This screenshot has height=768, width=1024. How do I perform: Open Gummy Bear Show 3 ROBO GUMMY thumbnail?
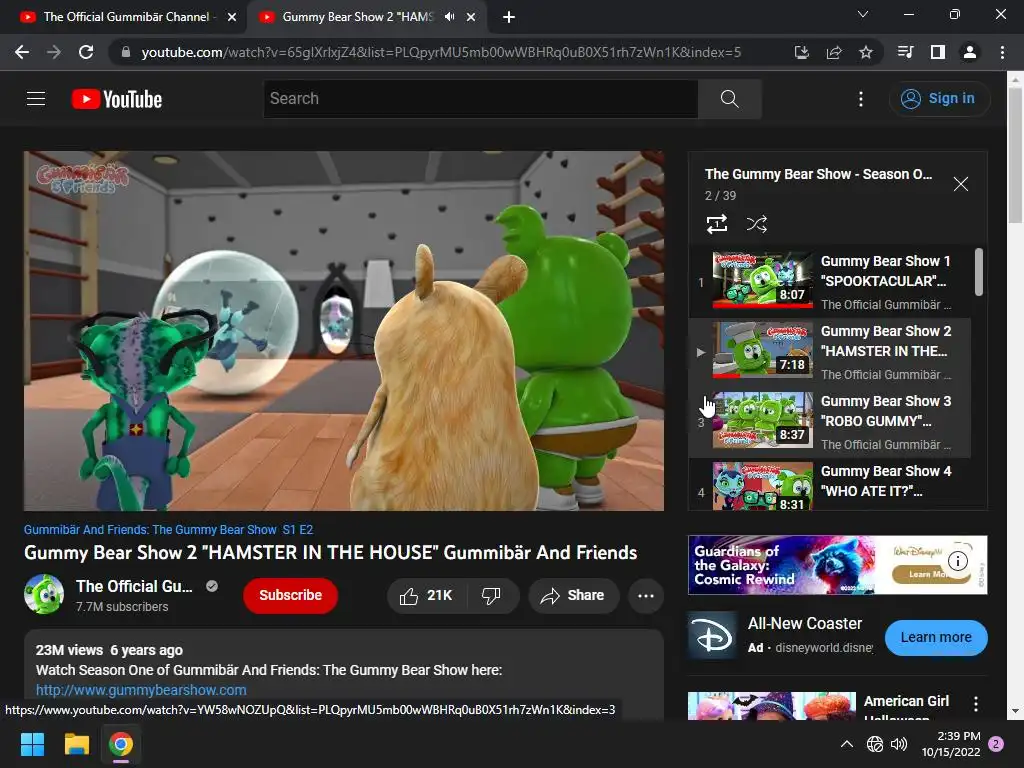pyautogui.click(x=763, y=419)
